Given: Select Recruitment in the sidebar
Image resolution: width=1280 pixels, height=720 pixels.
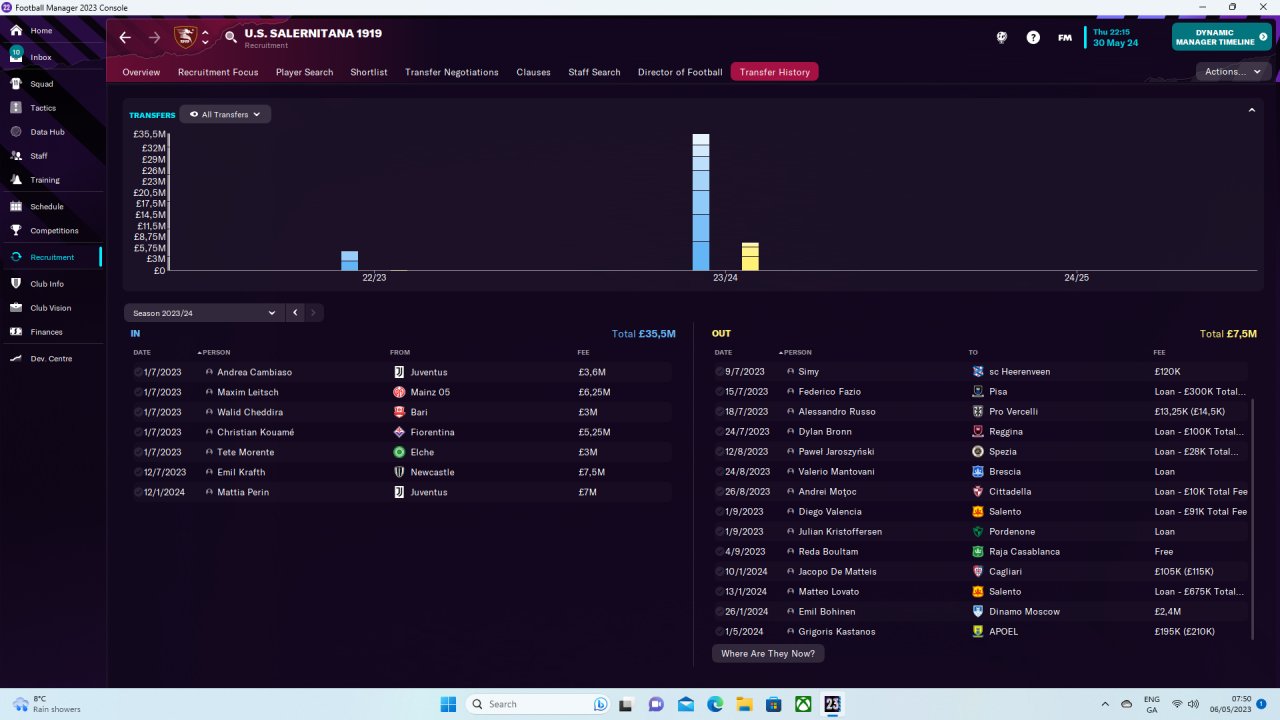Looking at the screenshot, I should tap(53, 257).
